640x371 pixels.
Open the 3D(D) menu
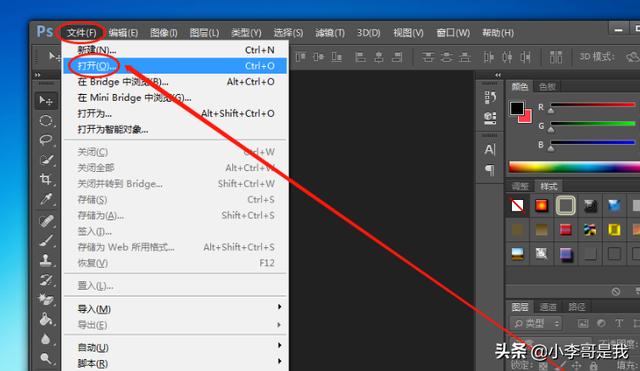[x=369, y=33]
